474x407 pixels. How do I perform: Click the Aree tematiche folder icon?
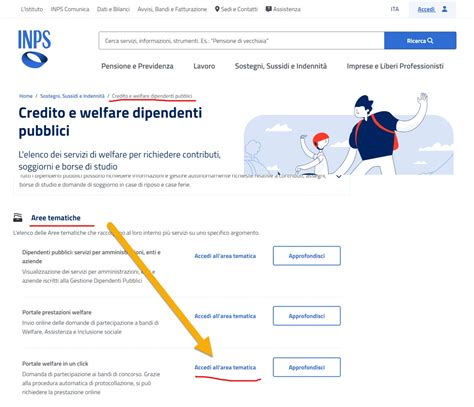(18, 218)
